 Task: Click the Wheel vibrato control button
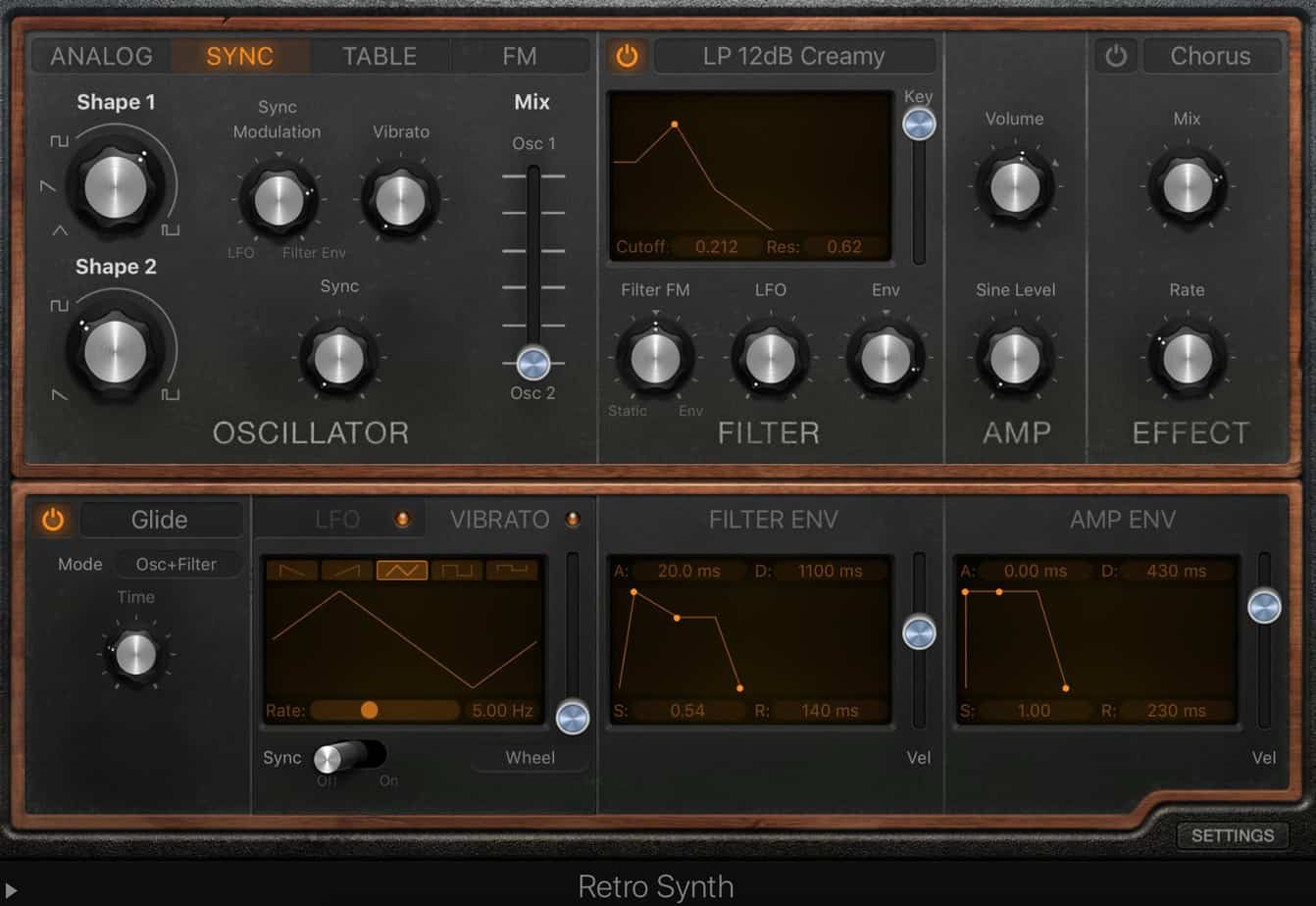pos(529,757)
